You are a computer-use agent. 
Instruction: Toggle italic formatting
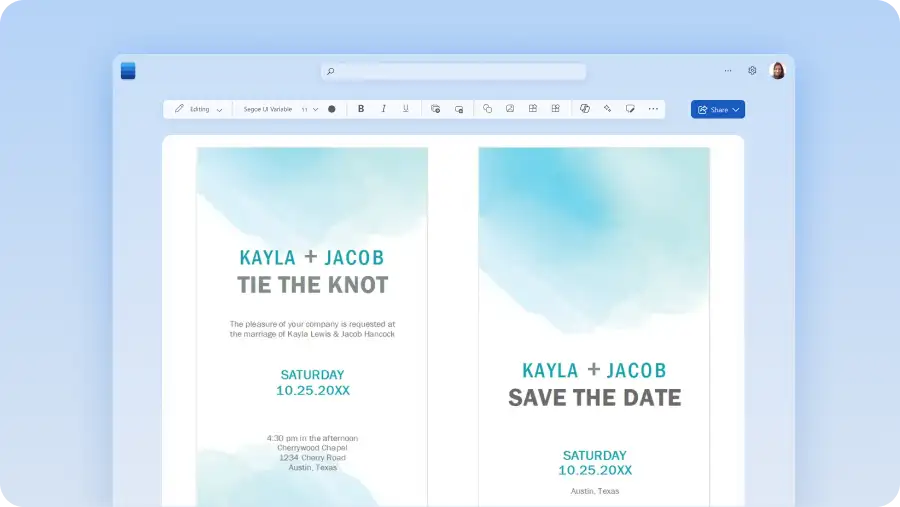383,109
